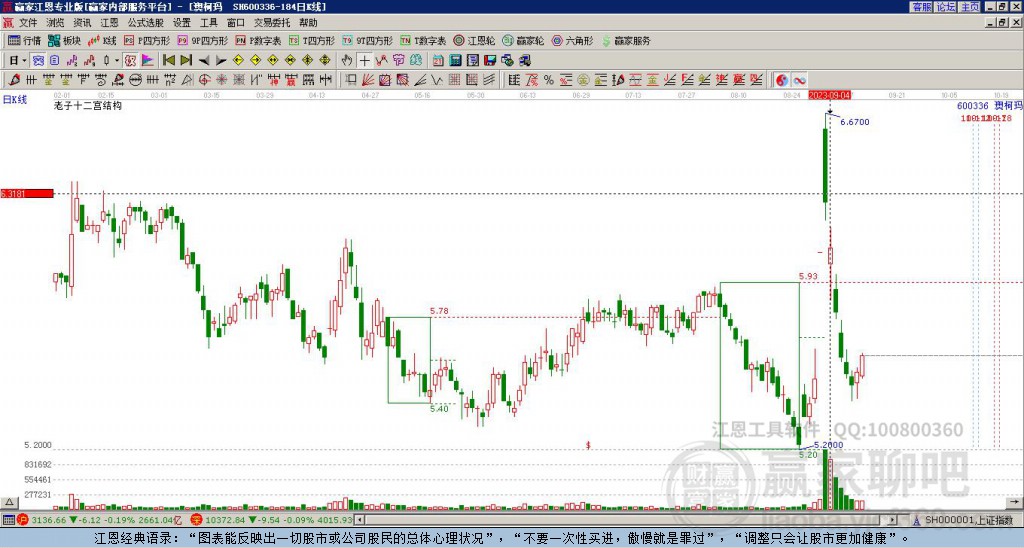The height and width of the screenshot is (548, 1024).
Task: Open the 江恩 menu
Action: pos(109,23)
